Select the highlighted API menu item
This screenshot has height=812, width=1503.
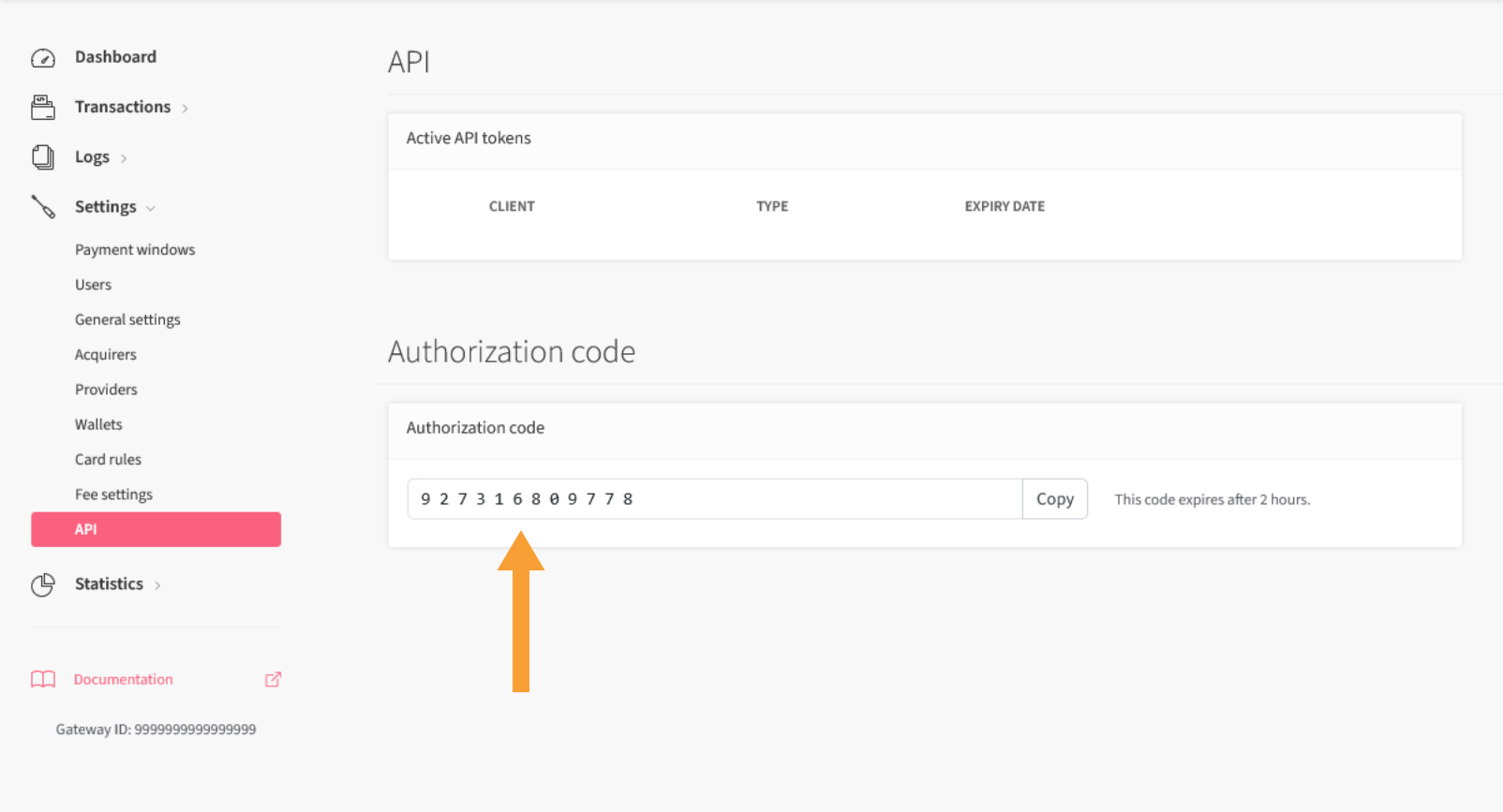[156, 529]
